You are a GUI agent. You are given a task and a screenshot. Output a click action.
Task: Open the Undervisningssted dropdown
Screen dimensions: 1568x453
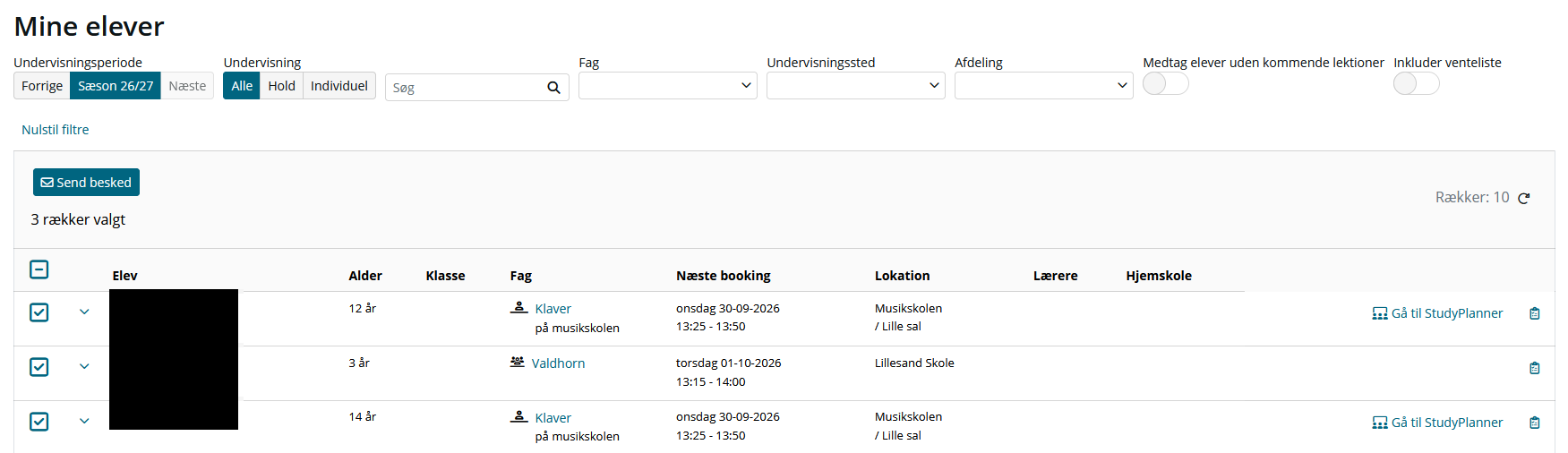point(856,86)
